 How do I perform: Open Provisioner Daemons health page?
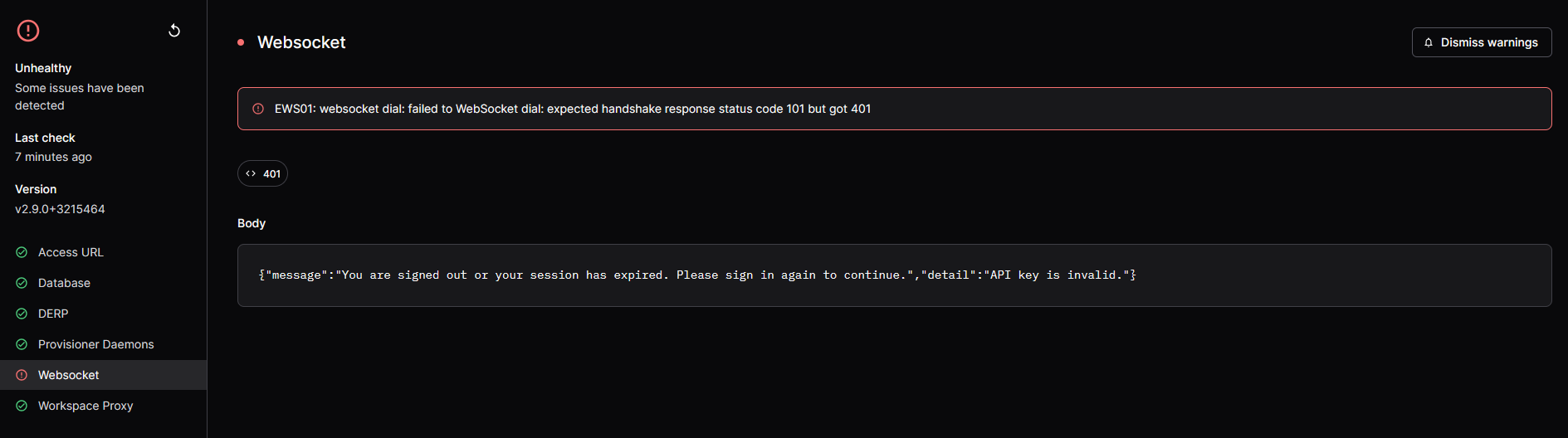(103, 344)
